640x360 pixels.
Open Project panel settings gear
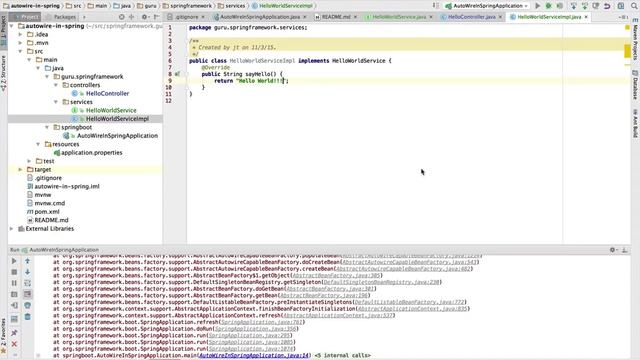tap(145, 17)
